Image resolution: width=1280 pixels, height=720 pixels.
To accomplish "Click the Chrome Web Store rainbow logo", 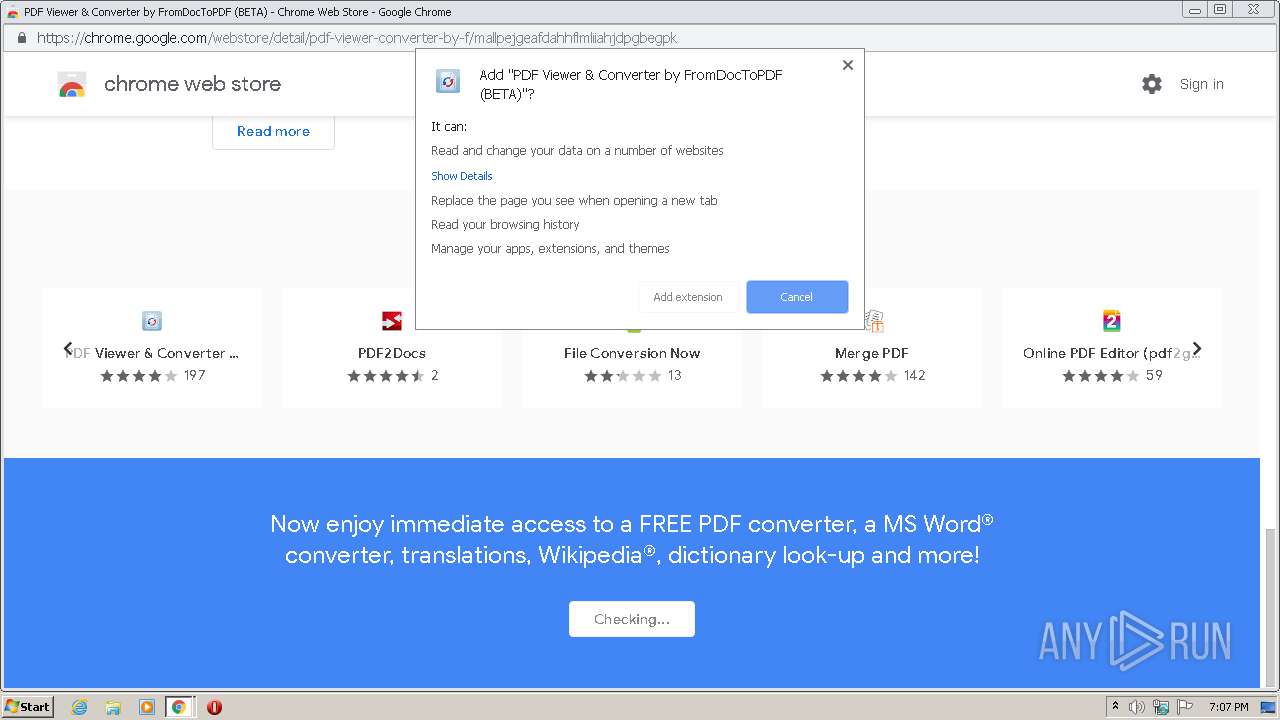I will (x=72, y=85).
